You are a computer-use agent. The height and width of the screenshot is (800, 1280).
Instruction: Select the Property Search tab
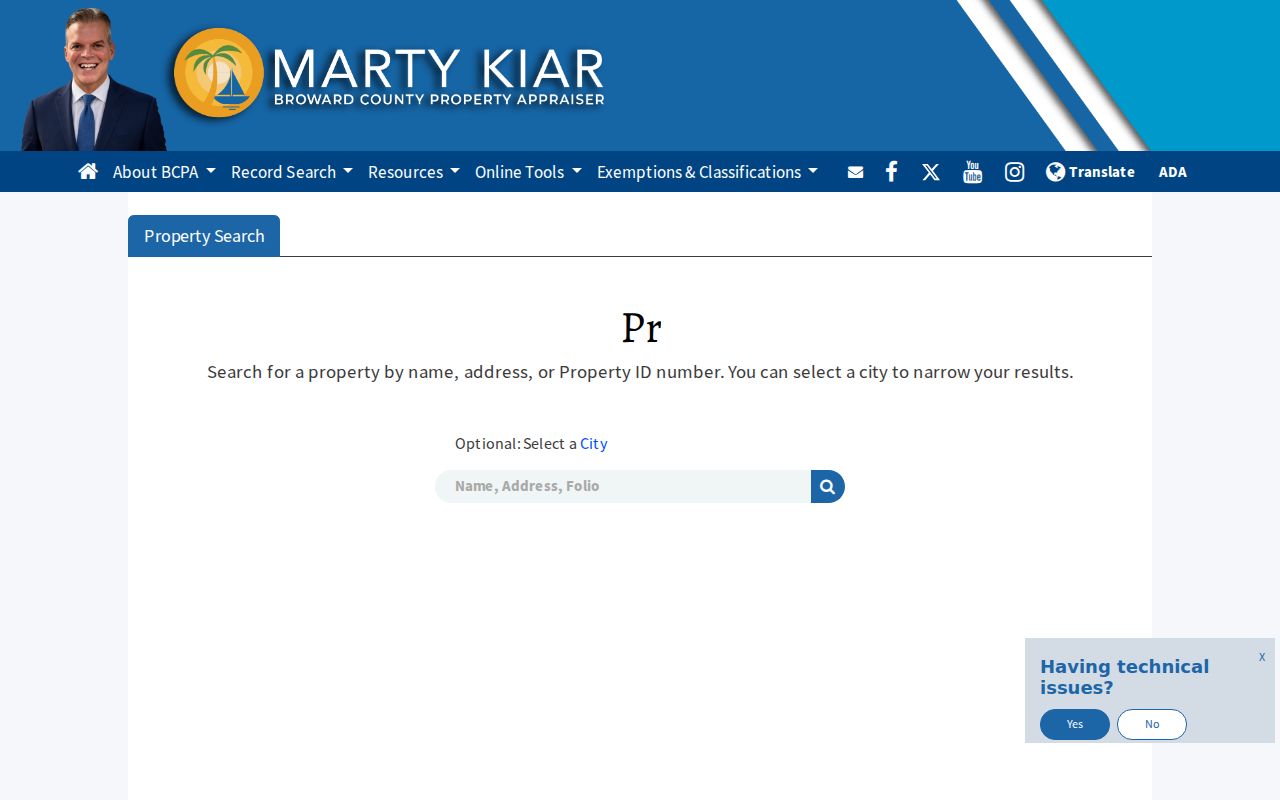click(x=204, y=236)
